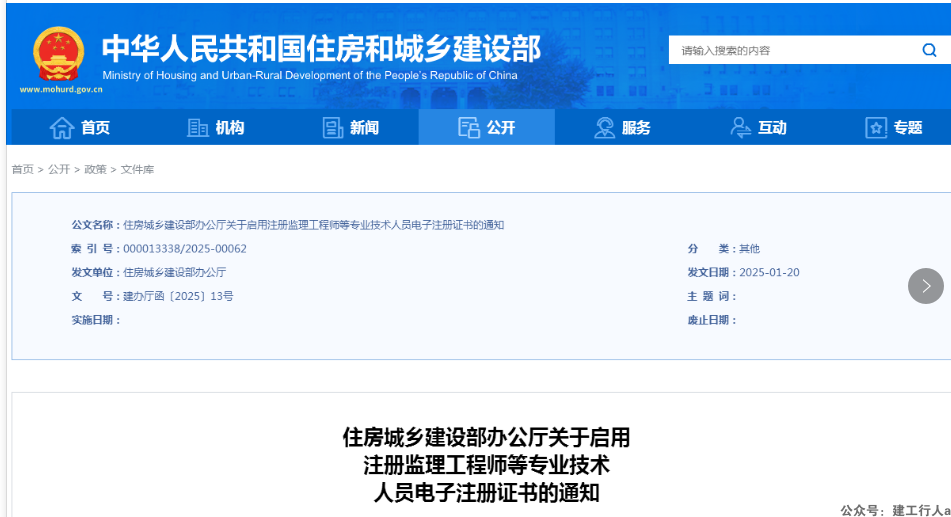
Task: Open the 机构 navigation tab
Action: [215, 127]
